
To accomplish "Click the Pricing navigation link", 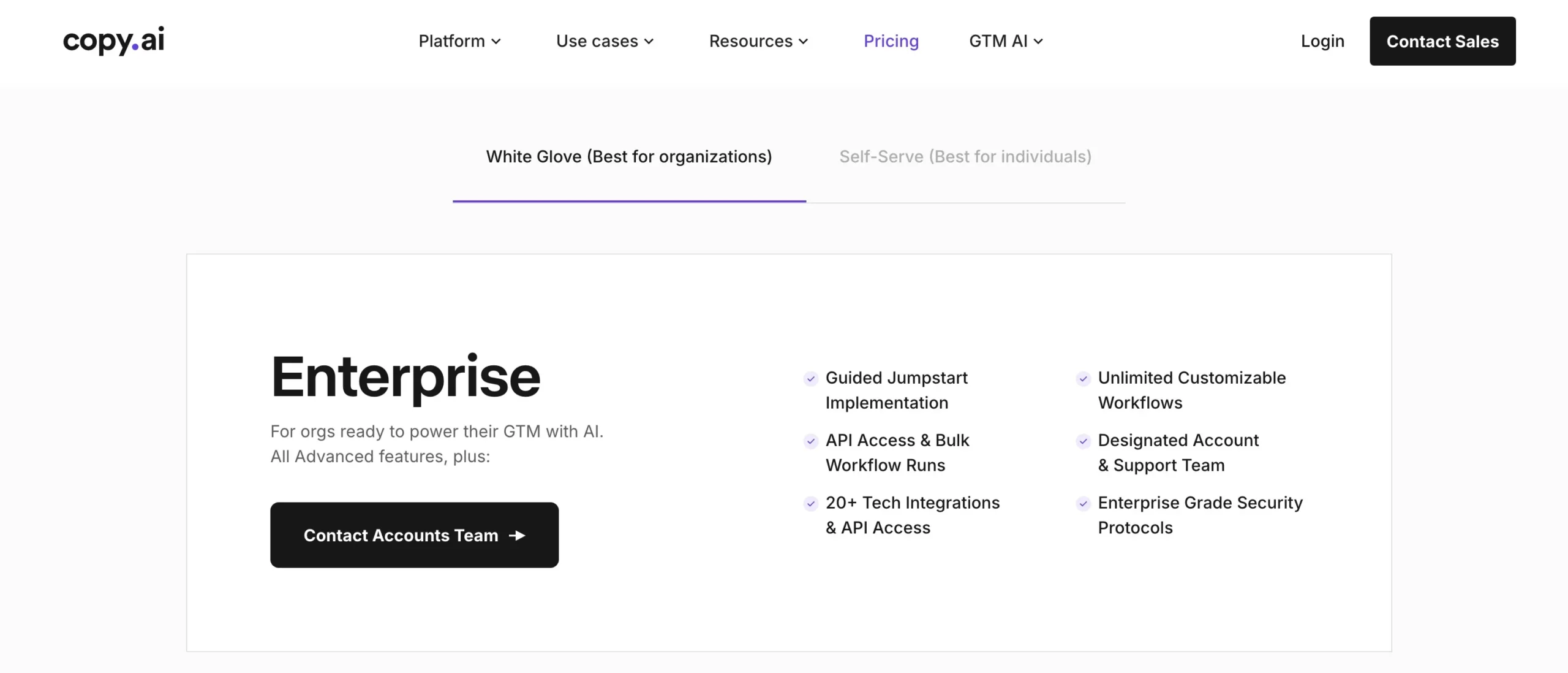I will (x=891, y=41).
